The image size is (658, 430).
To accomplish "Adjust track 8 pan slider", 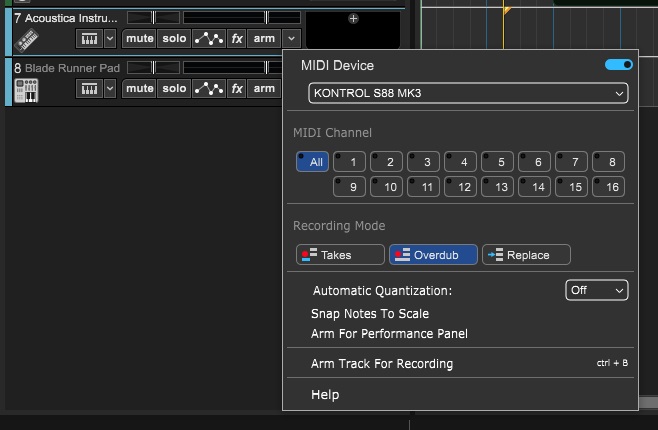I will [x=153, y=67].
